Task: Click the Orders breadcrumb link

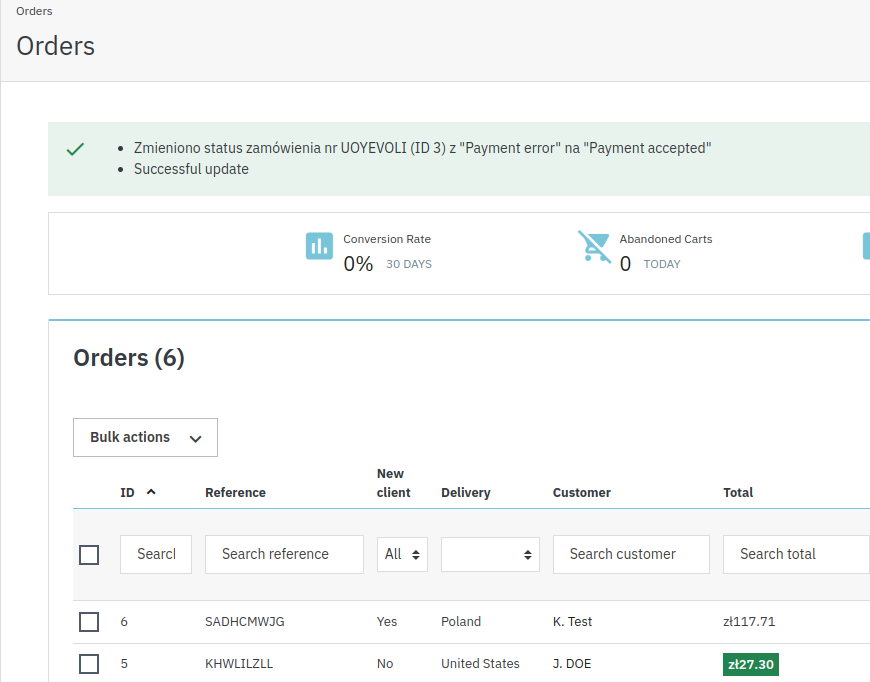Action: click(34, 11)
